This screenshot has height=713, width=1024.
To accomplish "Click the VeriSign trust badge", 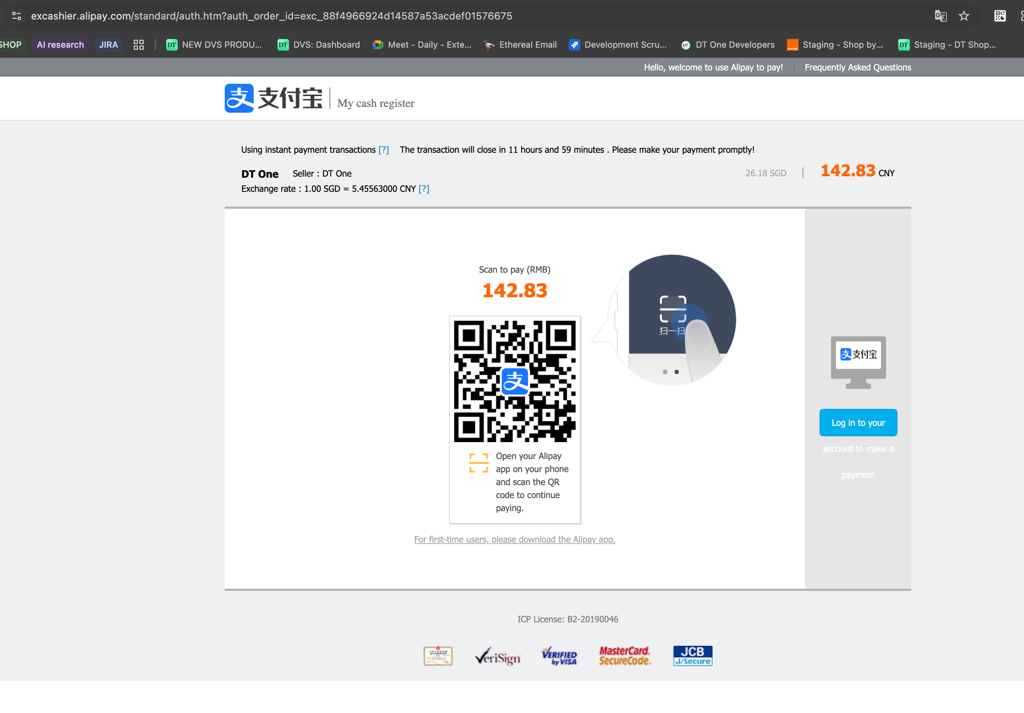I will click(498, 656).
